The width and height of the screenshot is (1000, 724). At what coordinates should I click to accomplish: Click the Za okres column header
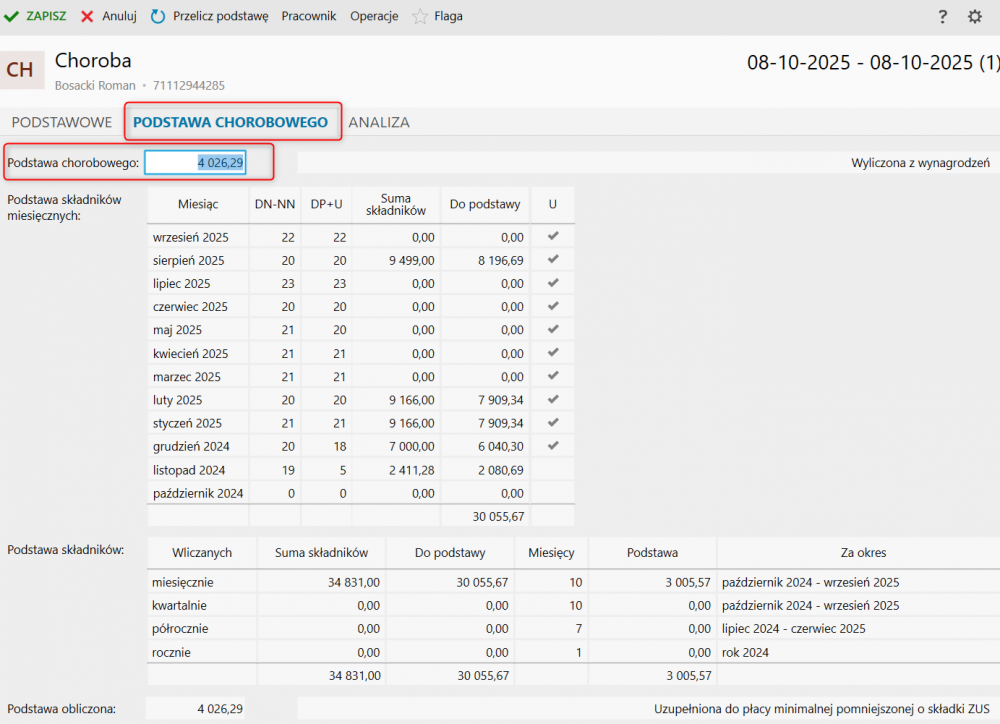[x=864, y=552]
